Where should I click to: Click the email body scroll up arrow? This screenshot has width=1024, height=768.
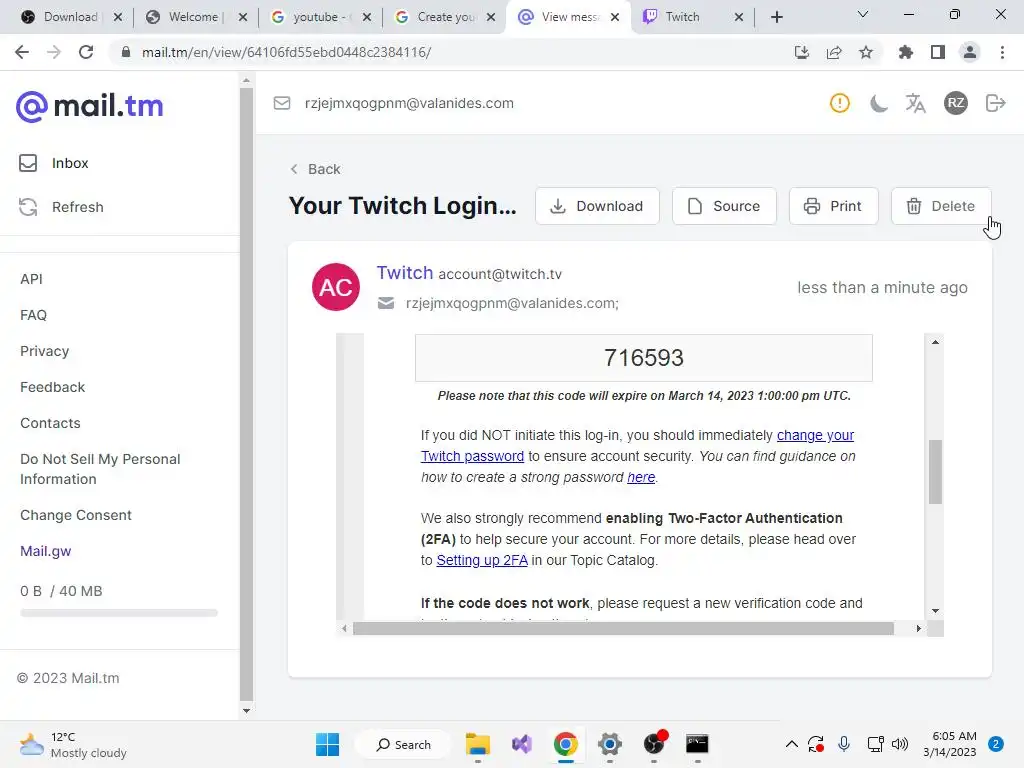point(935,342)
